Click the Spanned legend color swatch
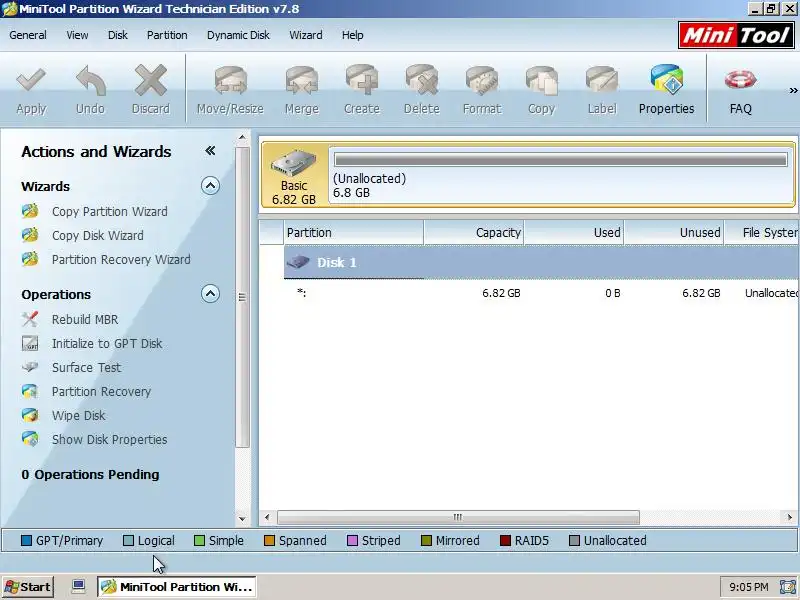 (269, 540)
